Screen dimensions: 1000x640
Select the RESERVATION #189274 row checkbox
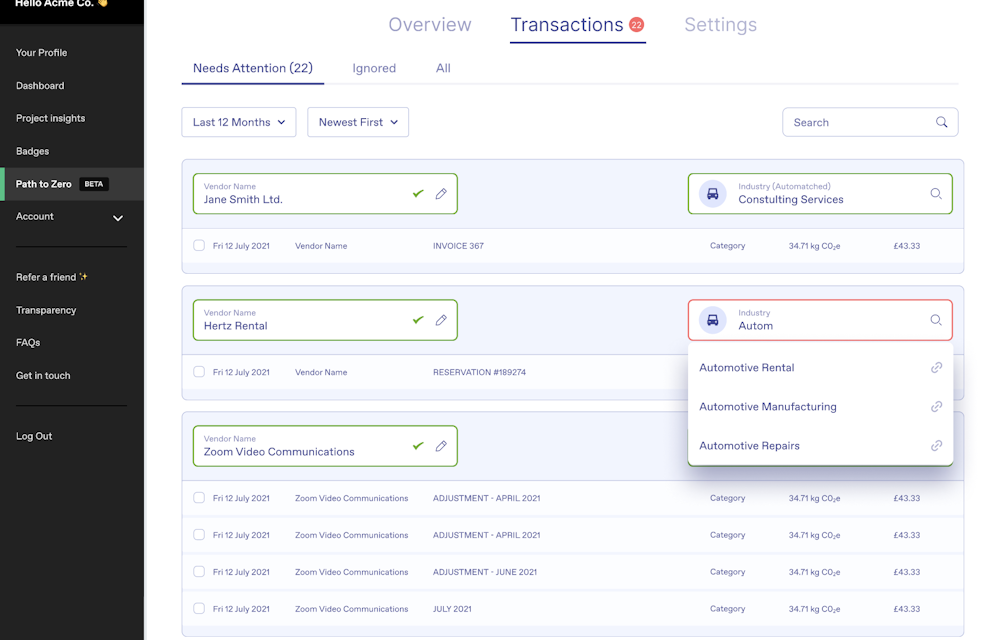199,372
